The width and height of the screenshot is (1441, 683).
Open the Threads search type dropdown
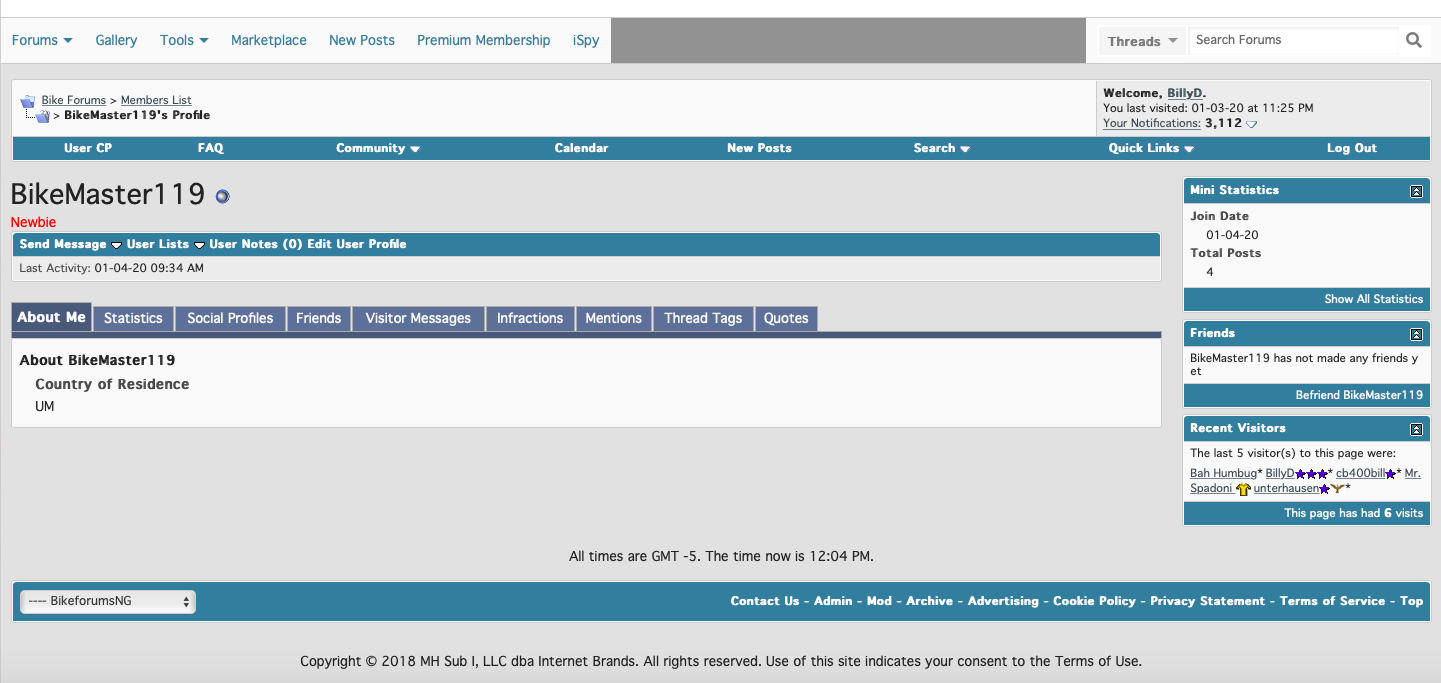(1142, 41)
